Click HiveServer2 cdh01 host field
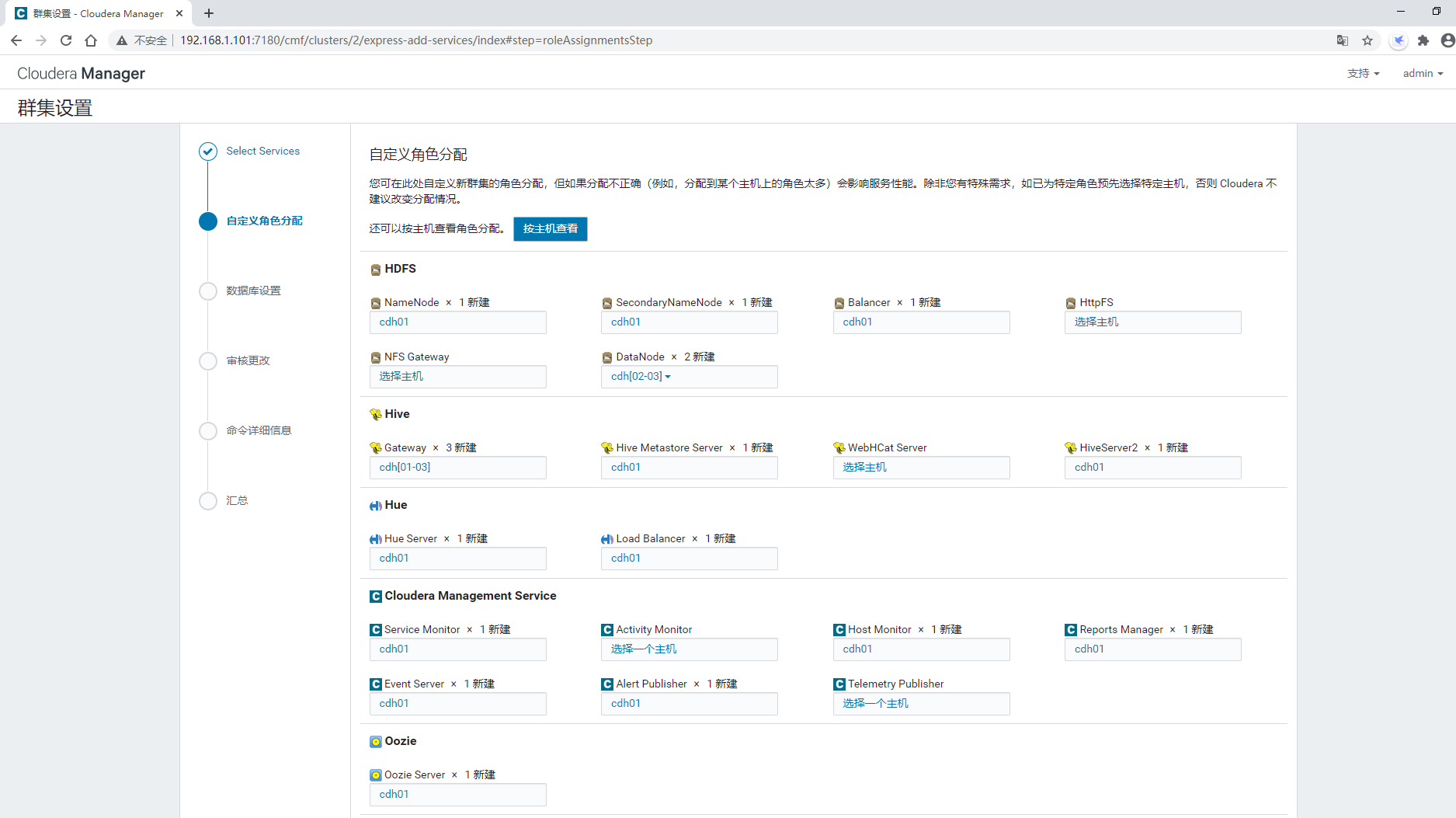This screenshot has height=818, width=1456. 1152,468
